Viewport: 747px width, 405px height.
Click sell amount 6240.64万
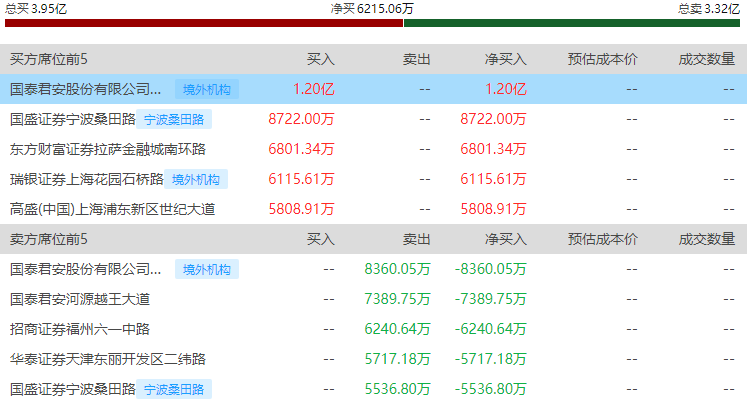tap(397, 329)
